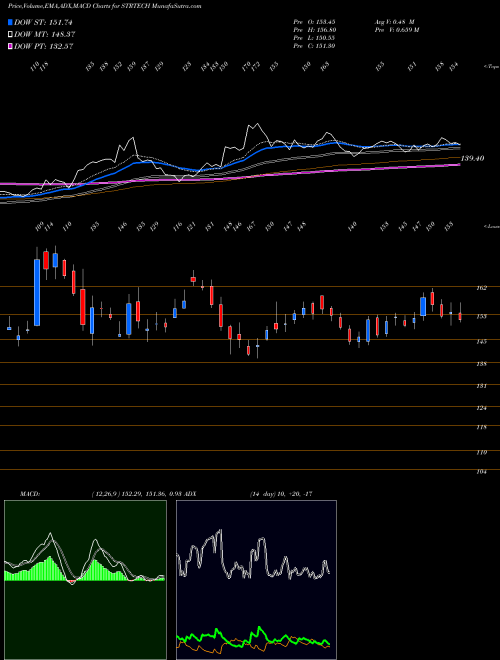Click the white DOW MT legend swatch
The image size is (500, 660).
(x=10, y=35)
